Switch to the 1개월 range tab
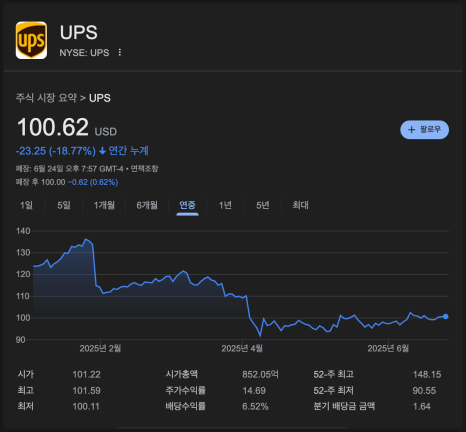Screen dimensions: 466x432 coord(104,205)
